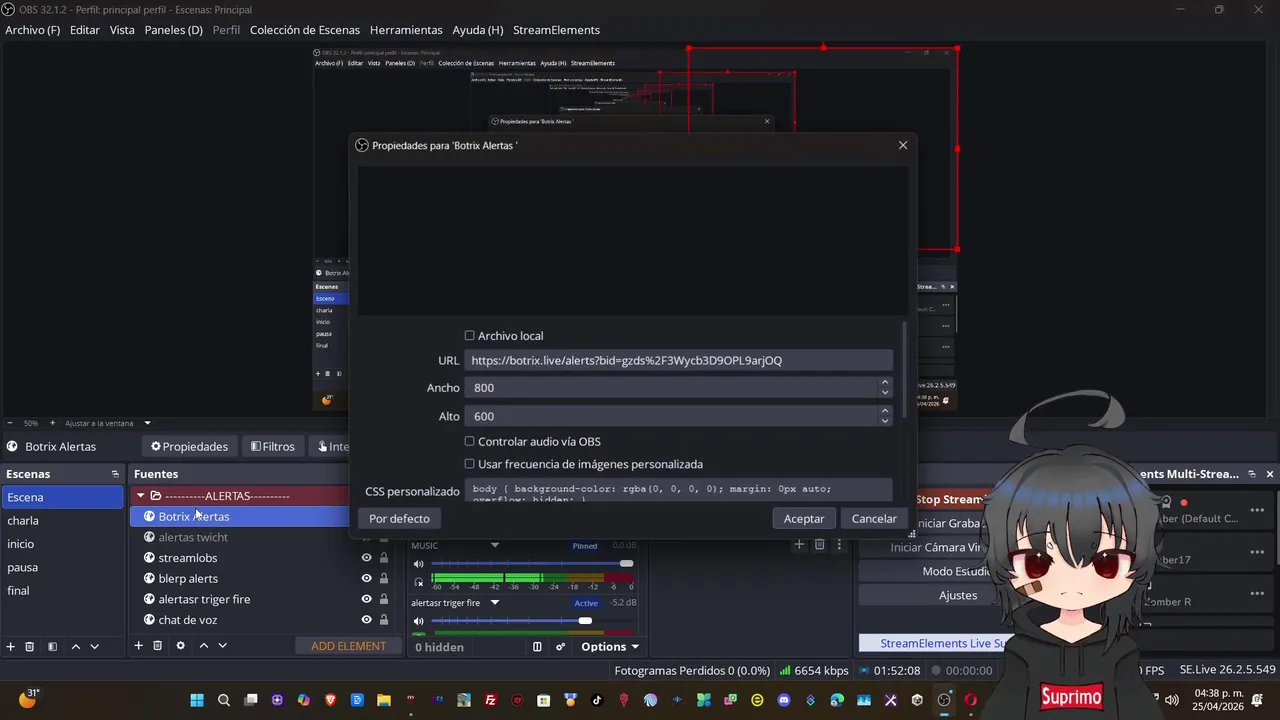Open Ajustes in controls panel
The height and width of the screenshot is (720, 1280).
tap(958, 595)
